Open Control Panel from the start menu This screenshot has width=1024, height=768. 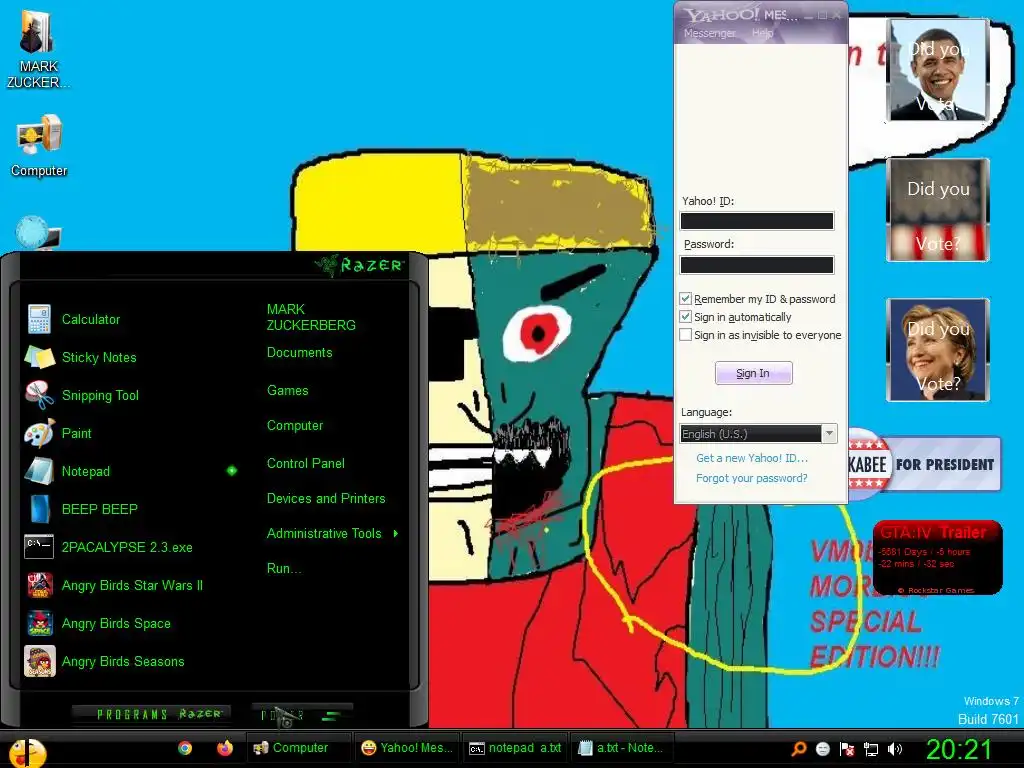[306, 464]
